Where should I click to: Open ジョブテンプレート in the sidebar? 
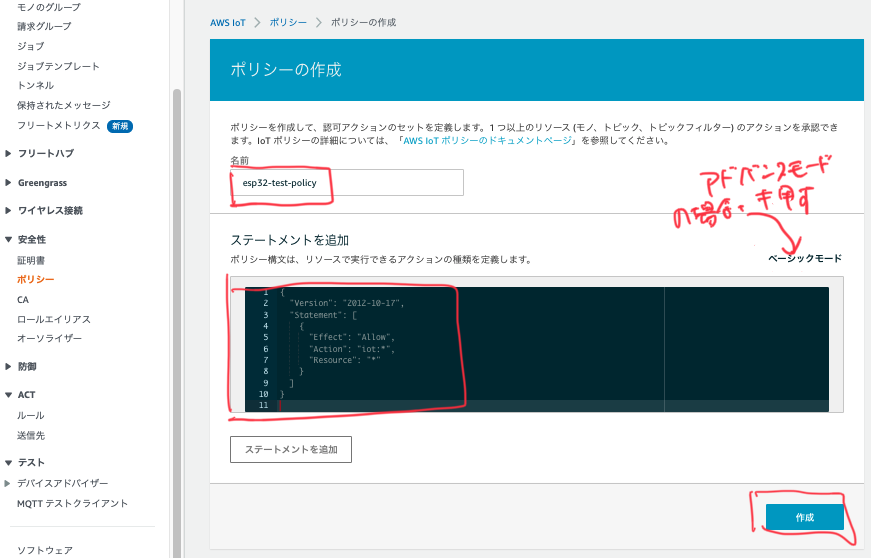tap(58, 66)
